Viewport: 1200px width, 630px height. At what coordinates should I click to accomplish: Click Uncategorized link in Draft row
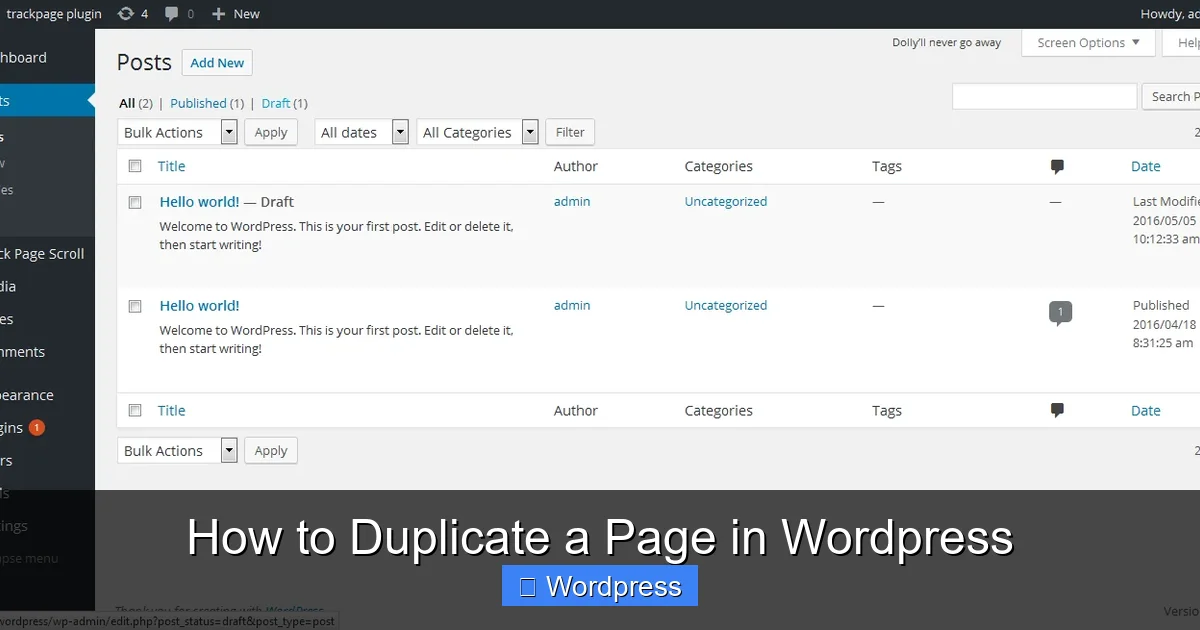(x=726, y=202)
